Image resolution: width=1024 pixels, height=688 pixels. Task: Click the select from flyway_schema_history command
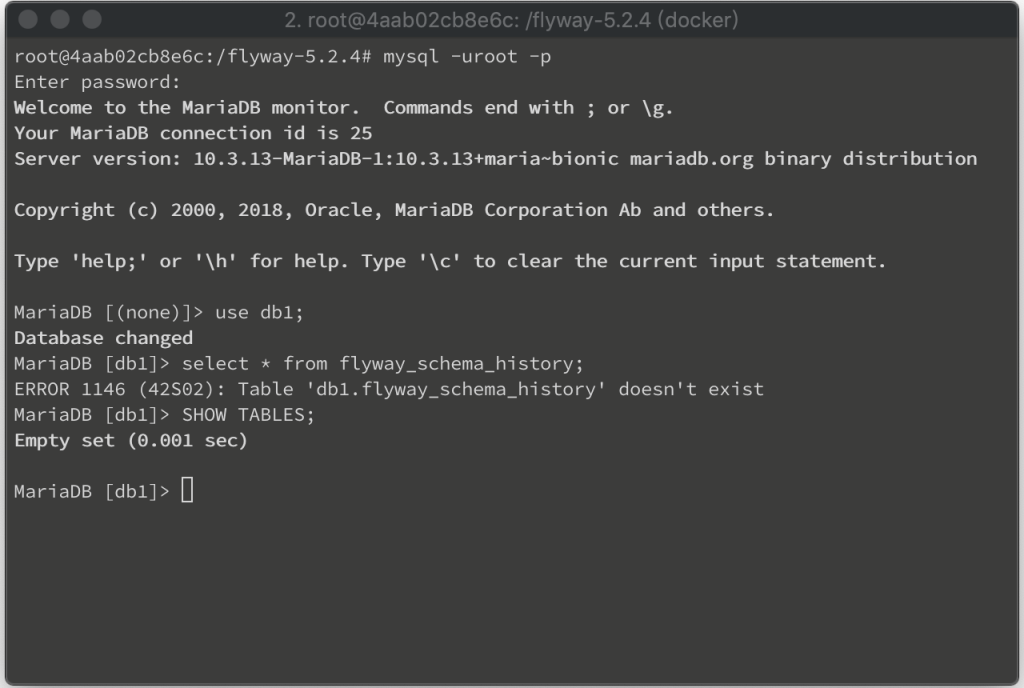383,364
